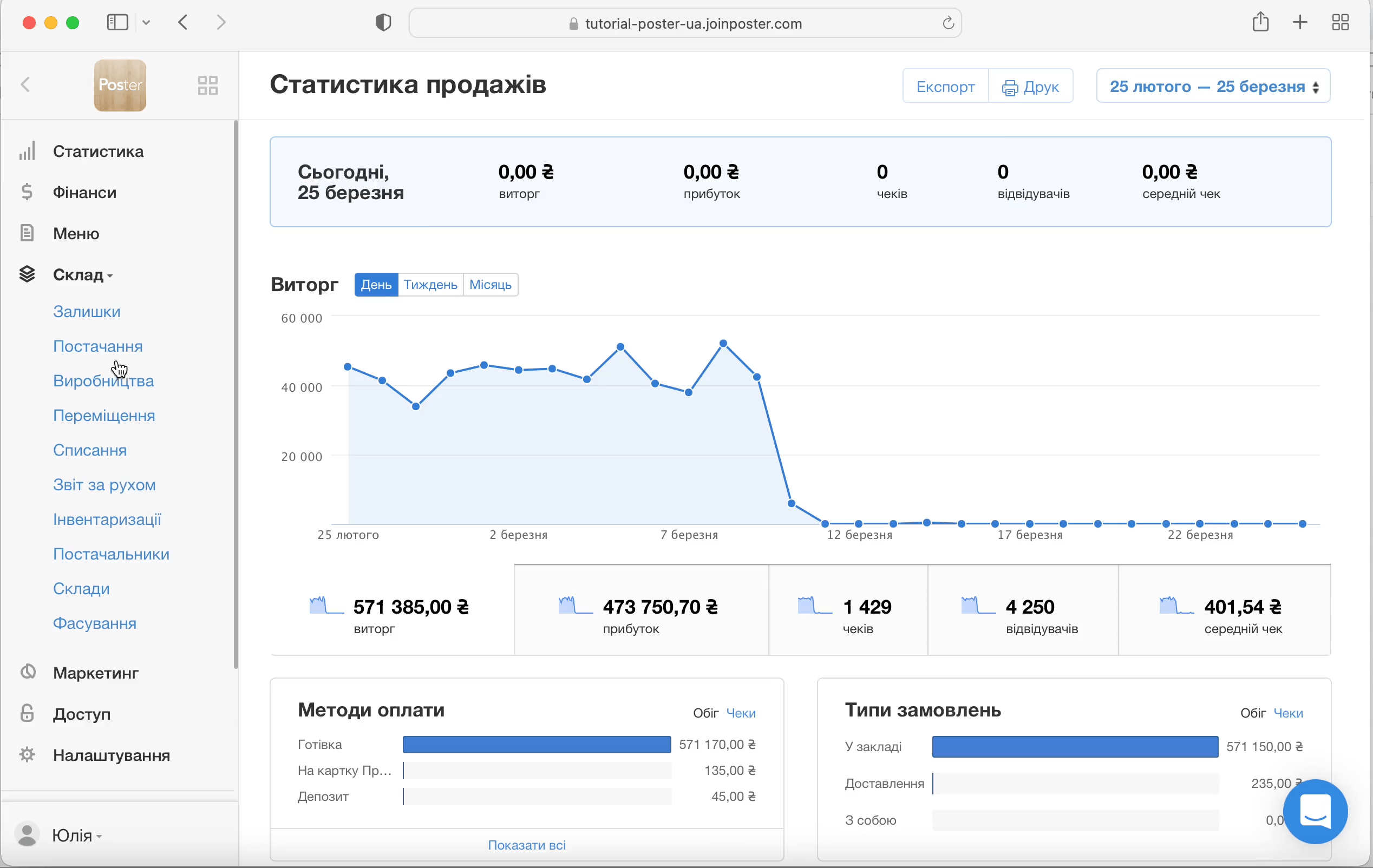Switch revenue chart to Місяць view
Viewport: 1373px width, 868px height.
pyautogui.click(x=491, y=285)
